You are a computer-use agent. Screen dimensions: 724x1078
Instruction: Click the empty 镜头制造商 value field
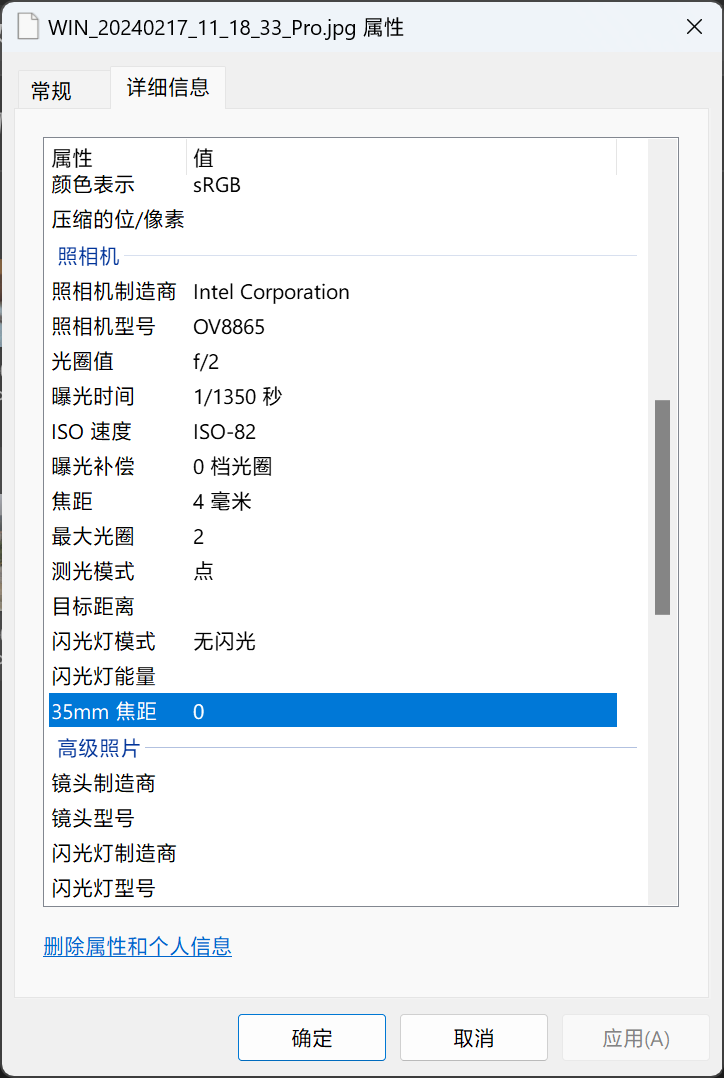tap(404, 783)
